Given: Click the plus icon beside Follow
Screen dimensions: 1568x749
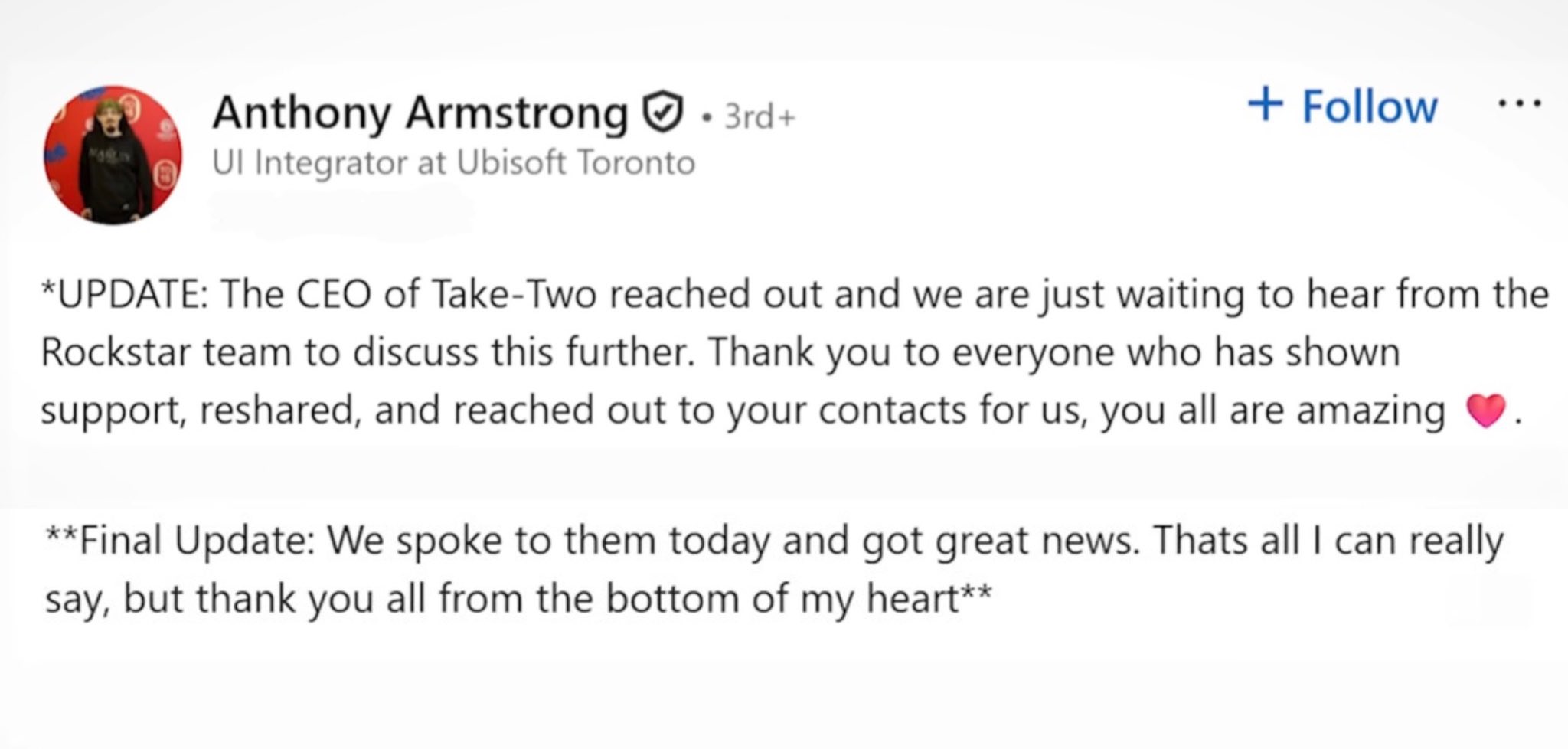Looking at the screenshot, I should click(1265, 105).
